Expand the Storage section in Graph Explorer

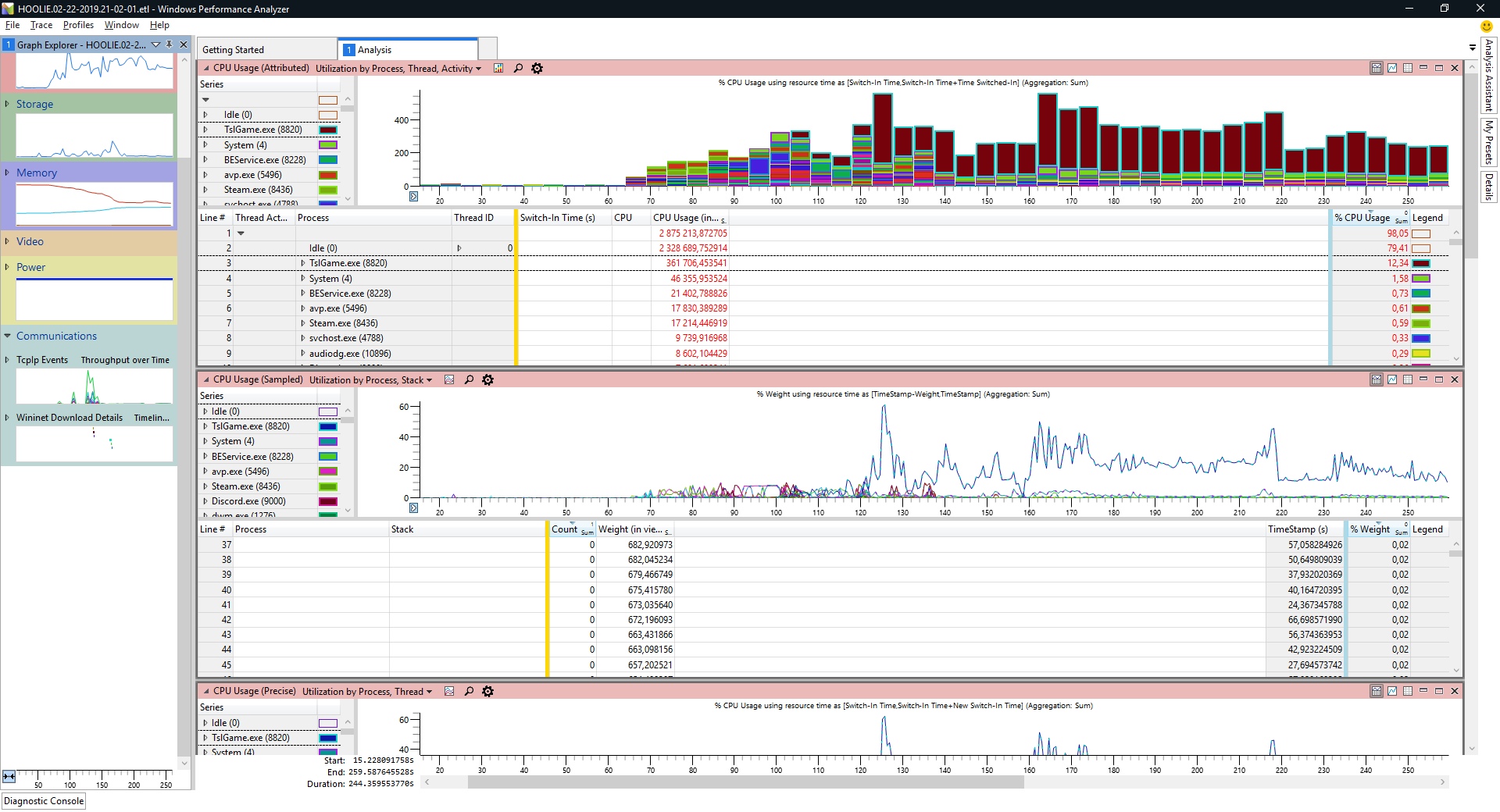7,104
